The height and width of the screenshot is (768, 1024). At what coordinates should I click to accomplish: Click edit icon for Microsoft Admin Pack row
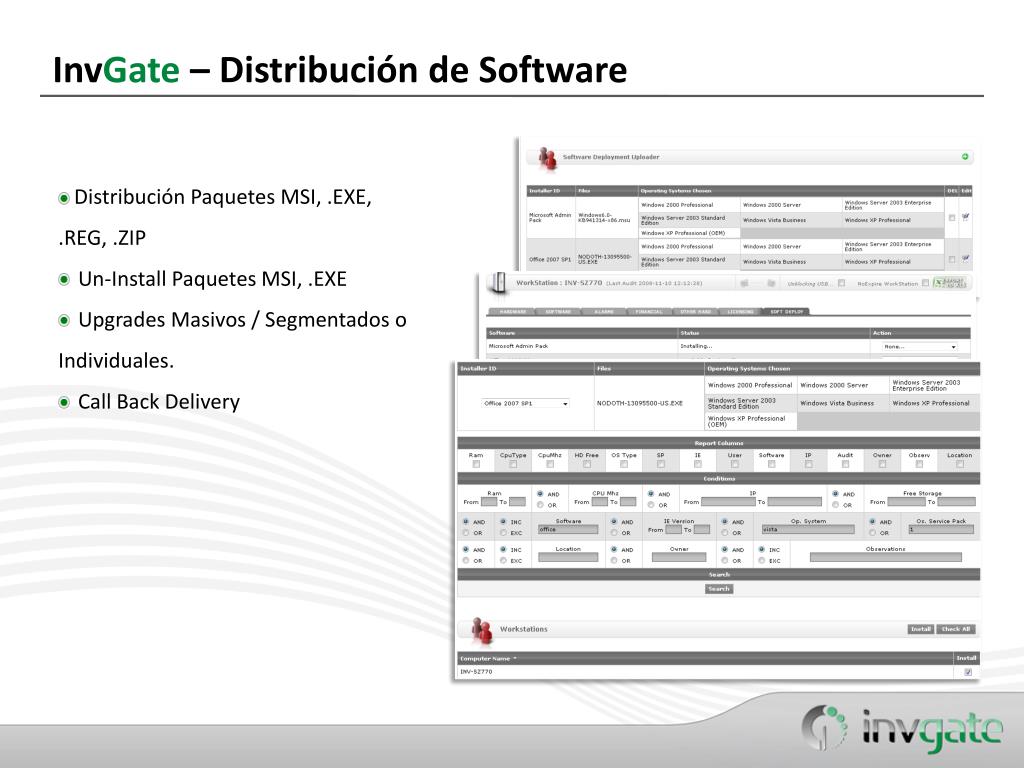click(x=965, y=217)
